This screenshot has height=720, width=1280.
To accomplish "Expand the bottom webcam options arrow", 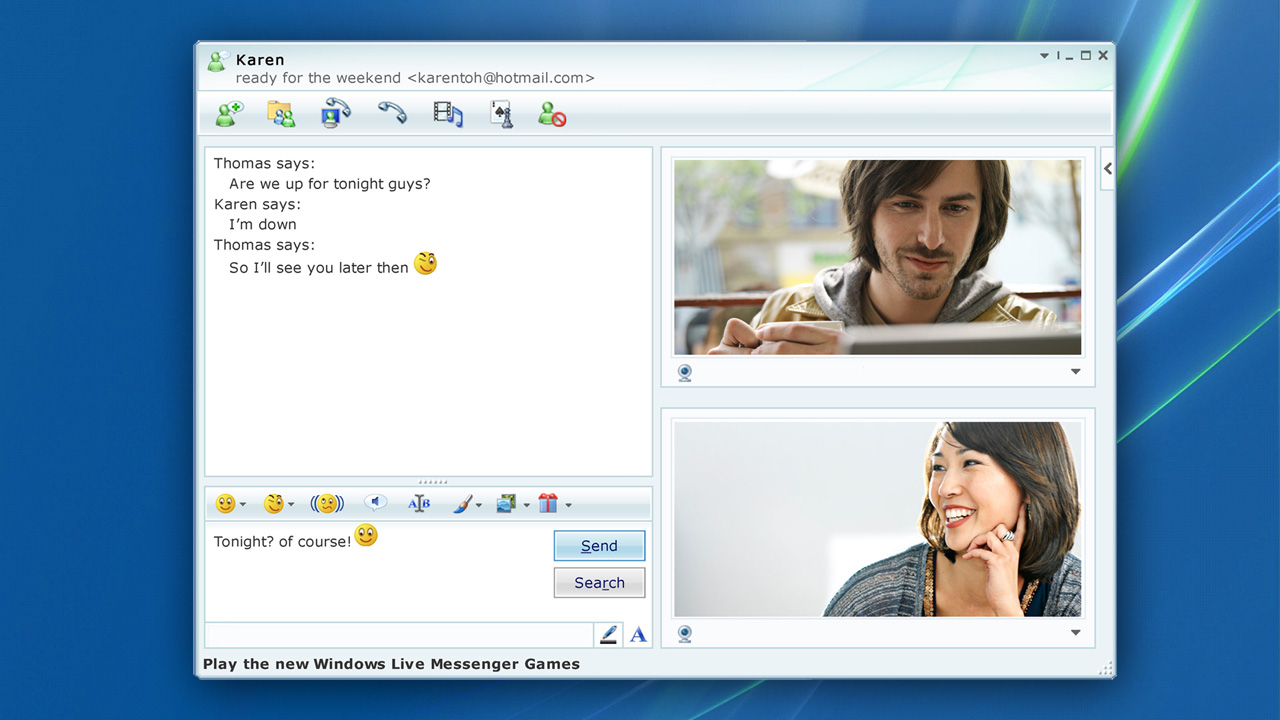I will click(1076, 633).
